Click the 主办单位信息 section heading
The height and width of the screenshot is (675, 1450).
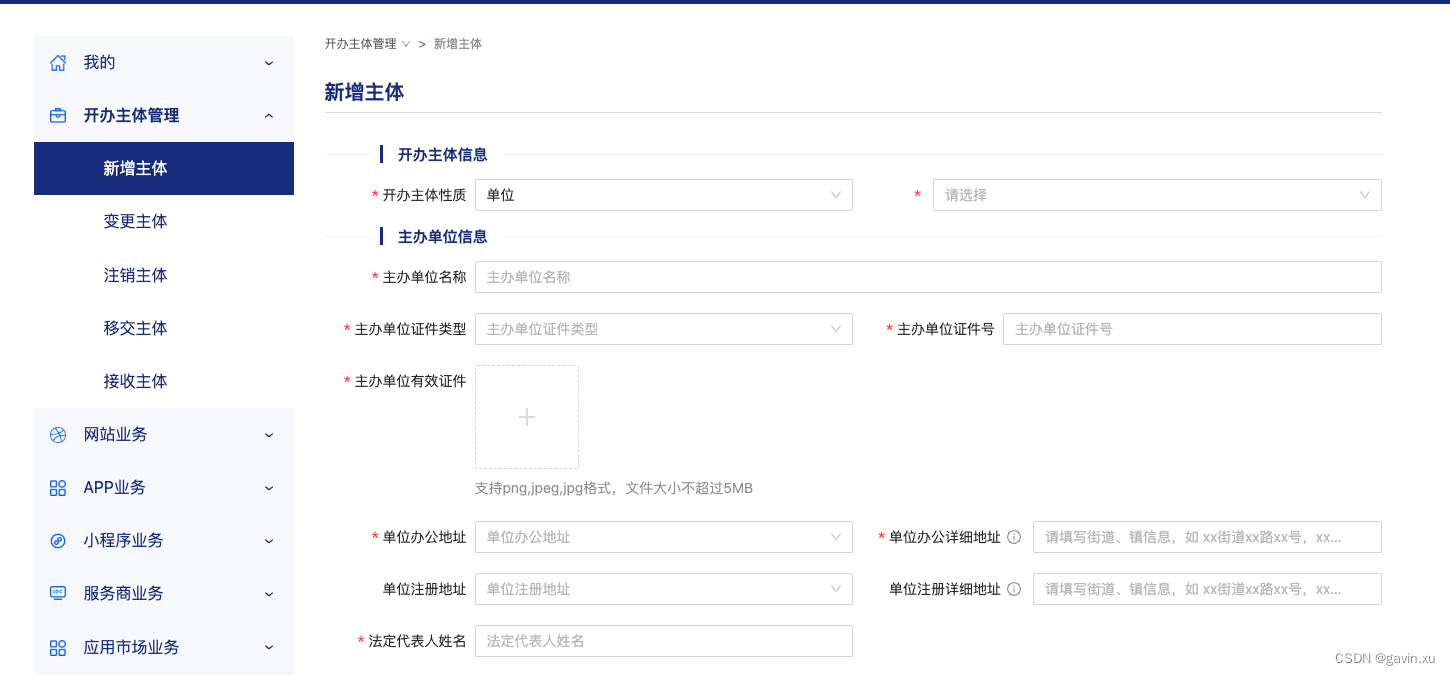pos(442,236)
